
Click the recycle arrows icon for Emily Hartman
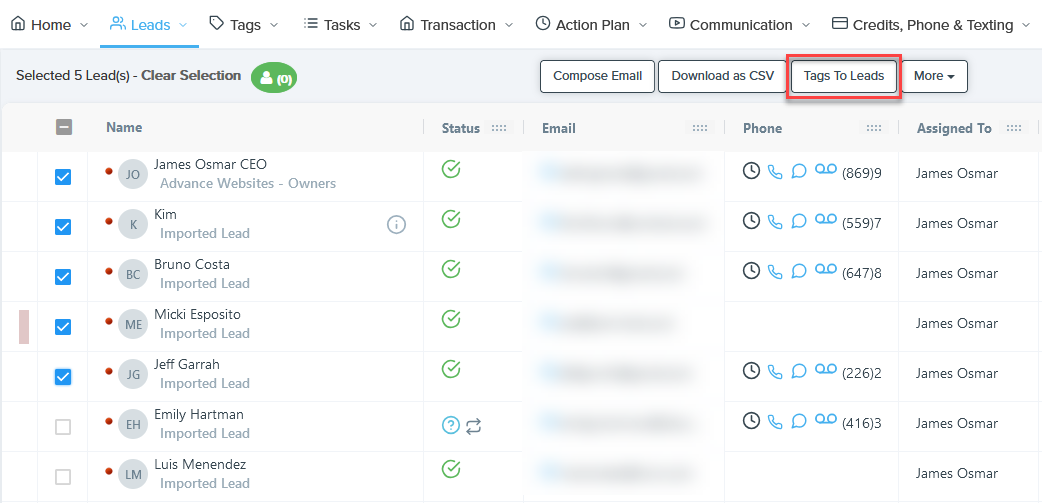pos(474,426)
